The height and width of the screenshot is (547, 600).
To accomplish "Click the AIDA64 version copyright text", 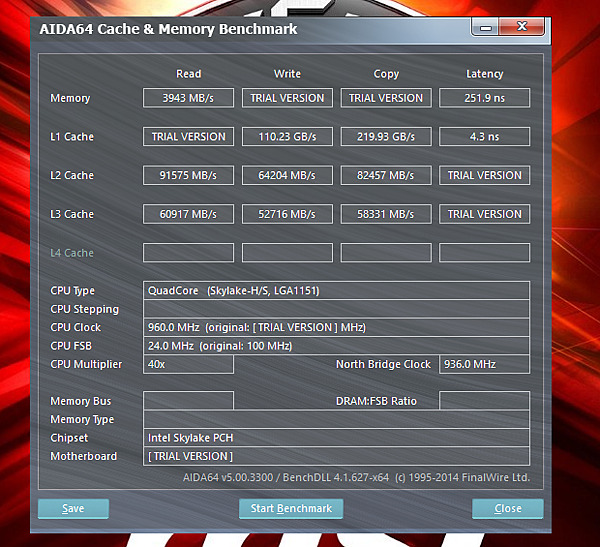I will click(356, 477).
